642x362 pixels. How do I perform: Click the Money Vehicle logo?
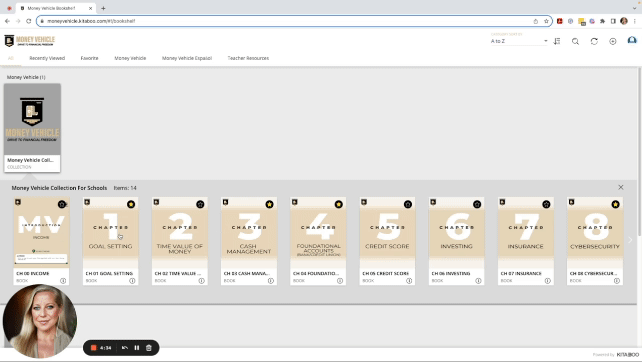(29, 41)
